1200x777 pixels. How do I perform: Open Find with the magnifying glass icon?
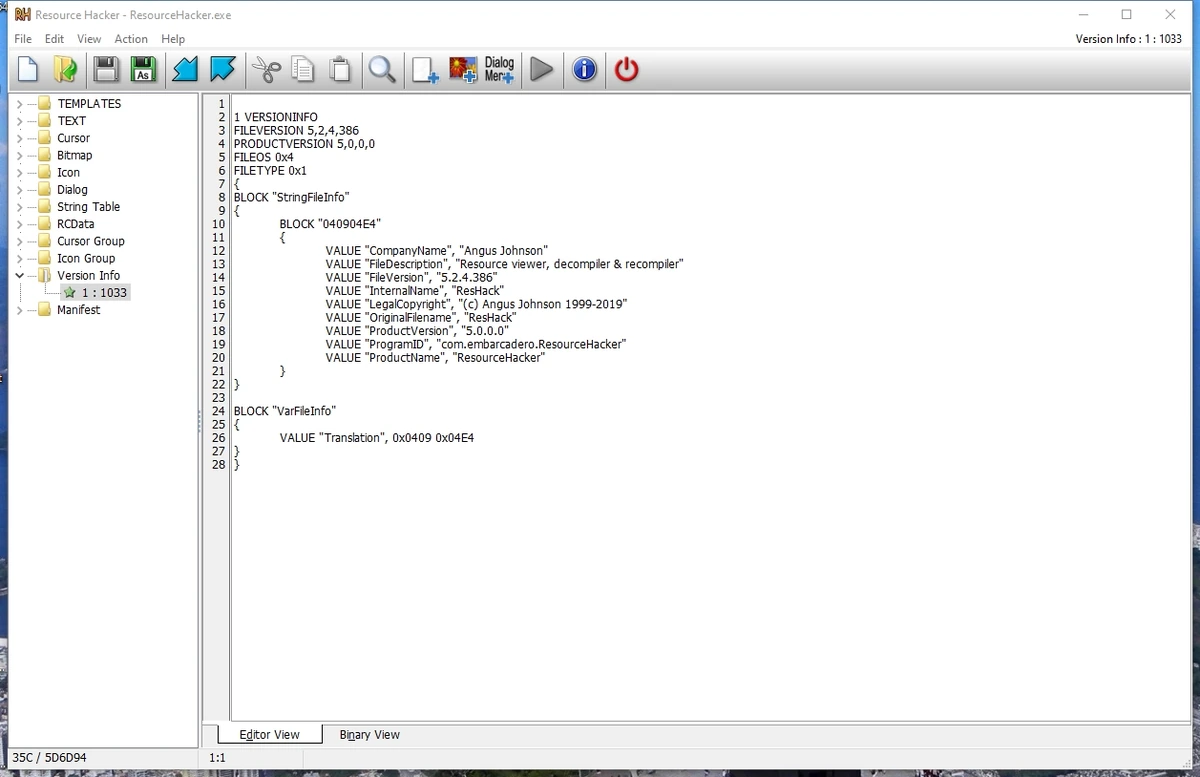tap(382, 69)
